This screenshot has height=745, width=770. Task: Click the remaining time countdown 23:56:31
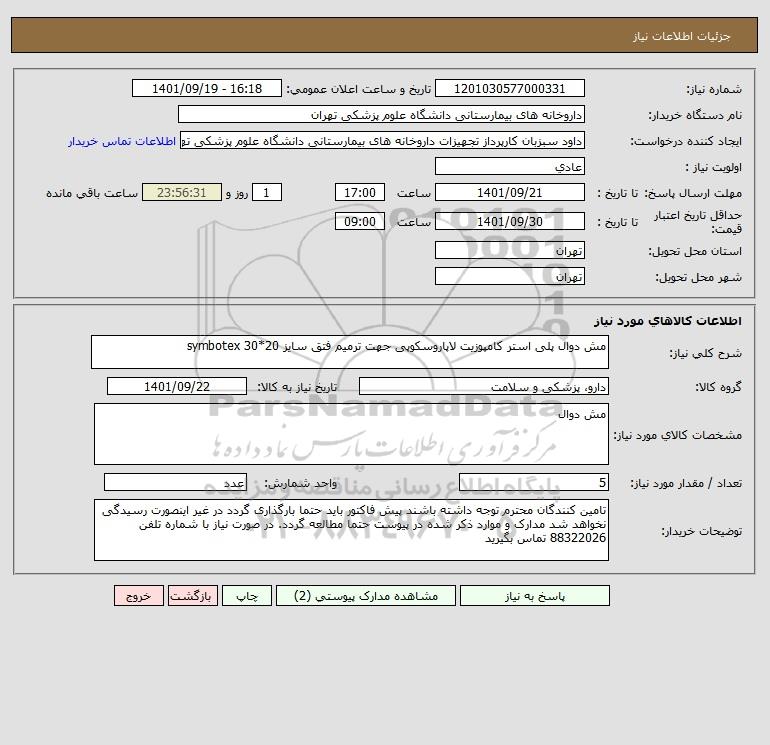click(x=182, y=193)
